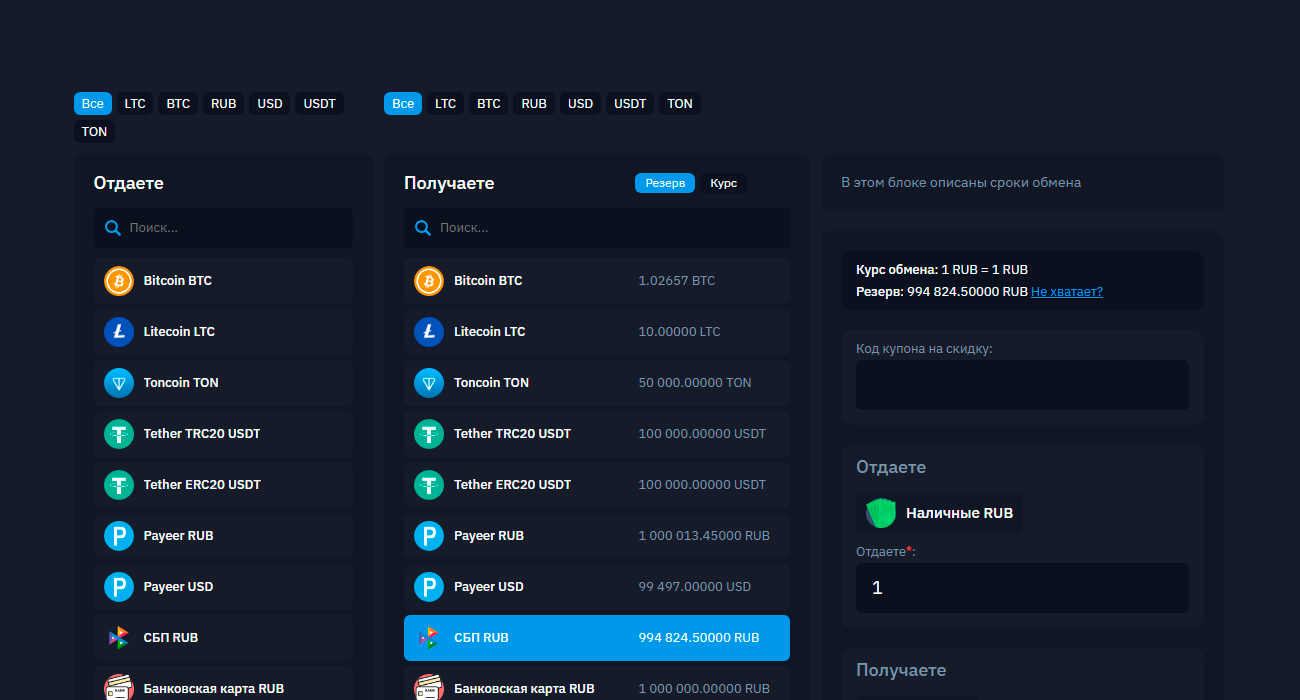Screen dimensions: 1300x700
Task: Switch Получаете list to Резерв view
Action: click(665, 183)
